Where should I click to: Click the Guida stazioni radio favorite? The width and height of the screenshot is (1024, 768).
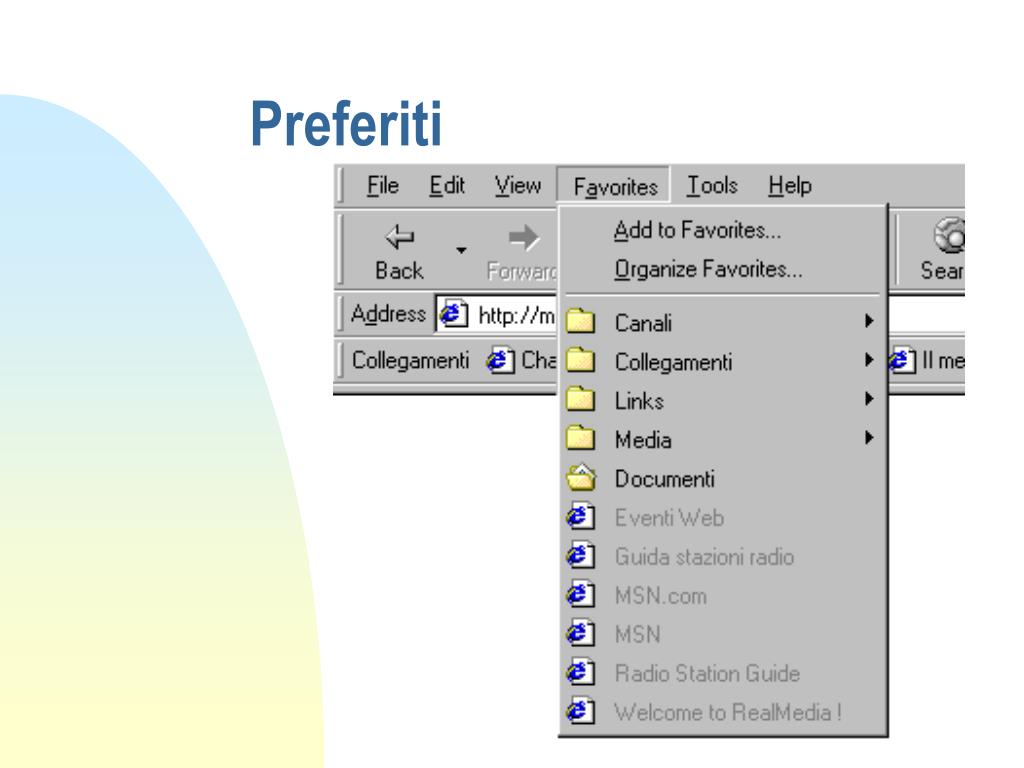(704, 557)
